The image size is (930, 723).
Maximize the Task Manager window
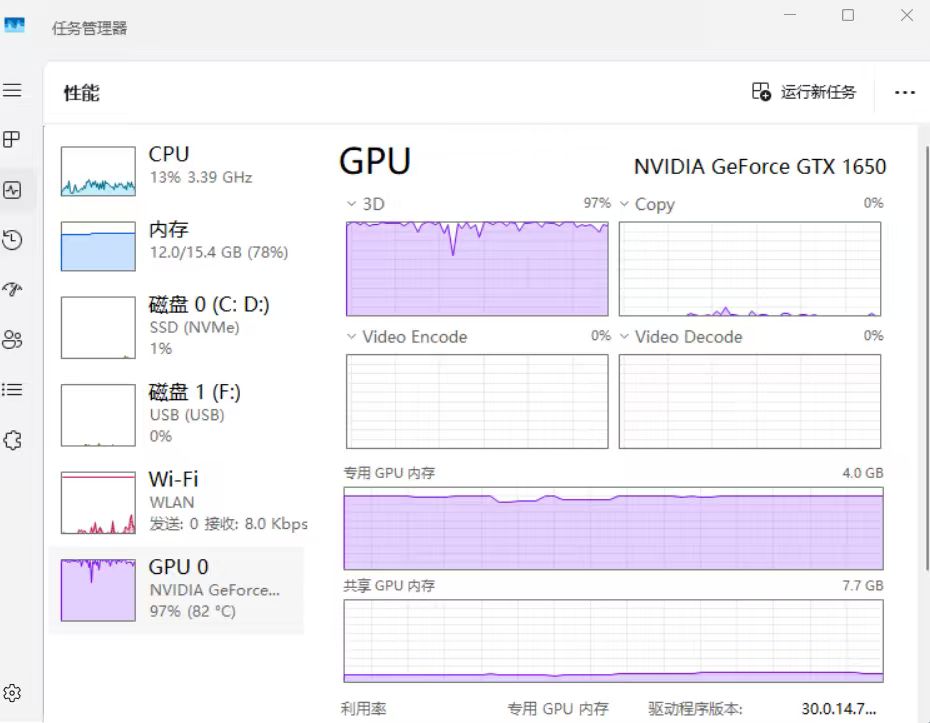[848, 15]
